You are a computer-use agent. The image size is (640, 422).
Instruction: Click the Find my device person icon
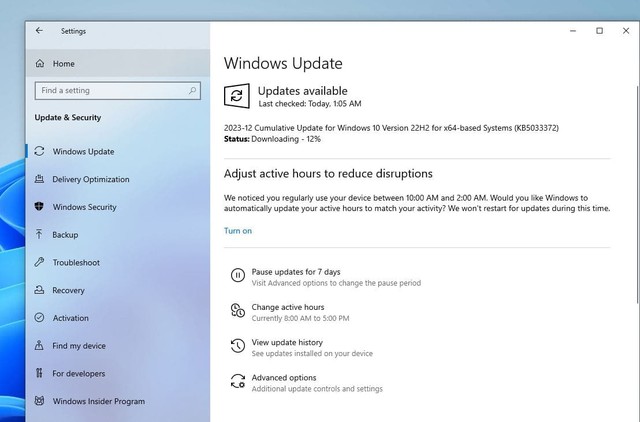(39, 345)
